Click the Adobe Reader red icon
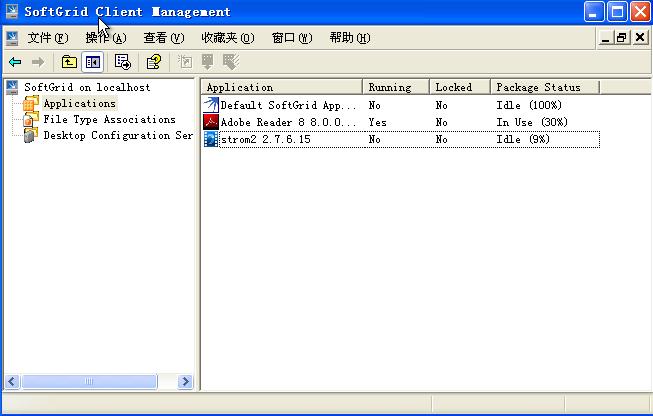Screen dimensions: 653x416 coord(211,122)
